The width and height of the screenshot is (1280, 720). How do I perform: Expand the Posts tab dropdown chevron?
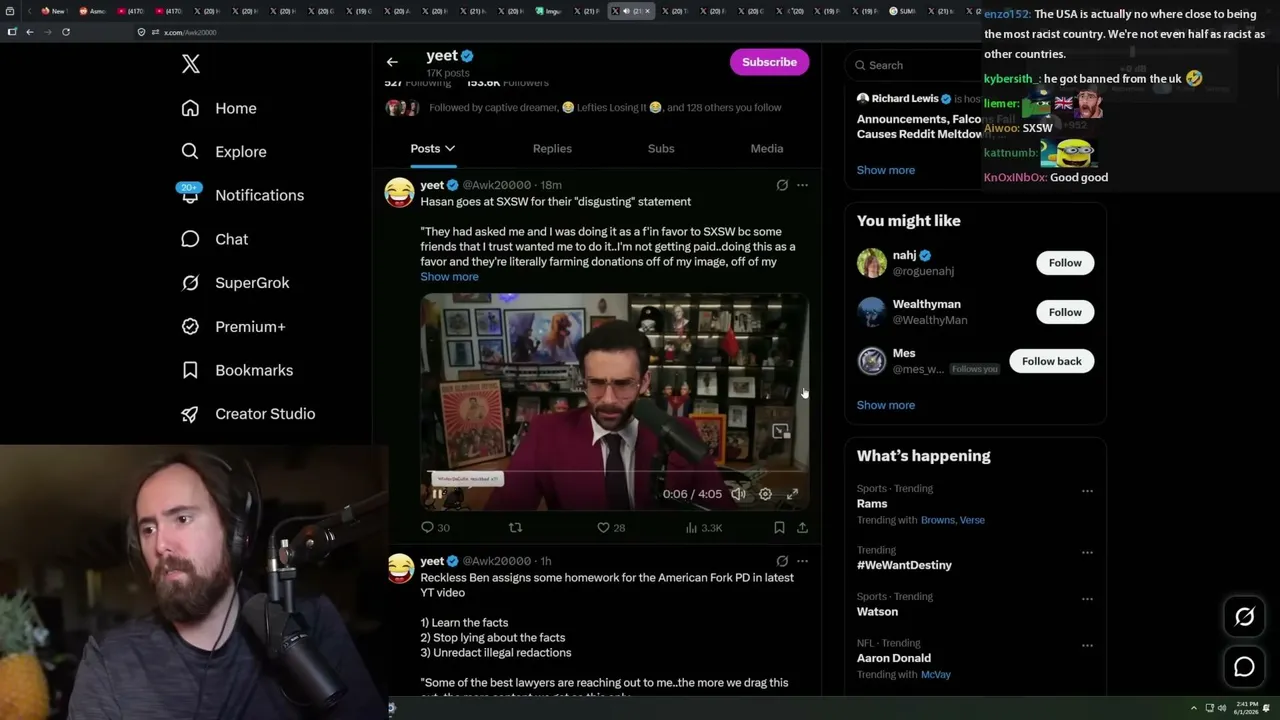click(x=450, y=149)
